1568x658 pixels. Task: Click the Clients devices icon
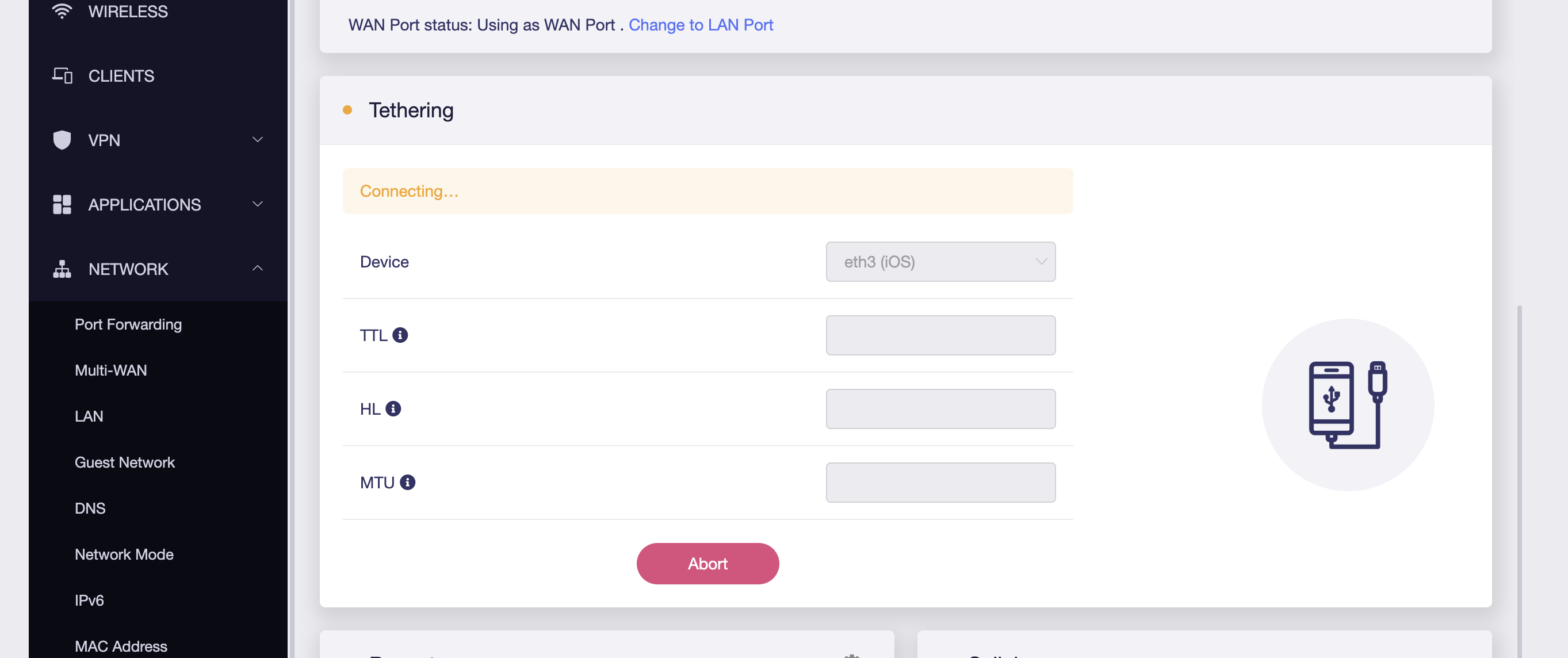point(62,75)
